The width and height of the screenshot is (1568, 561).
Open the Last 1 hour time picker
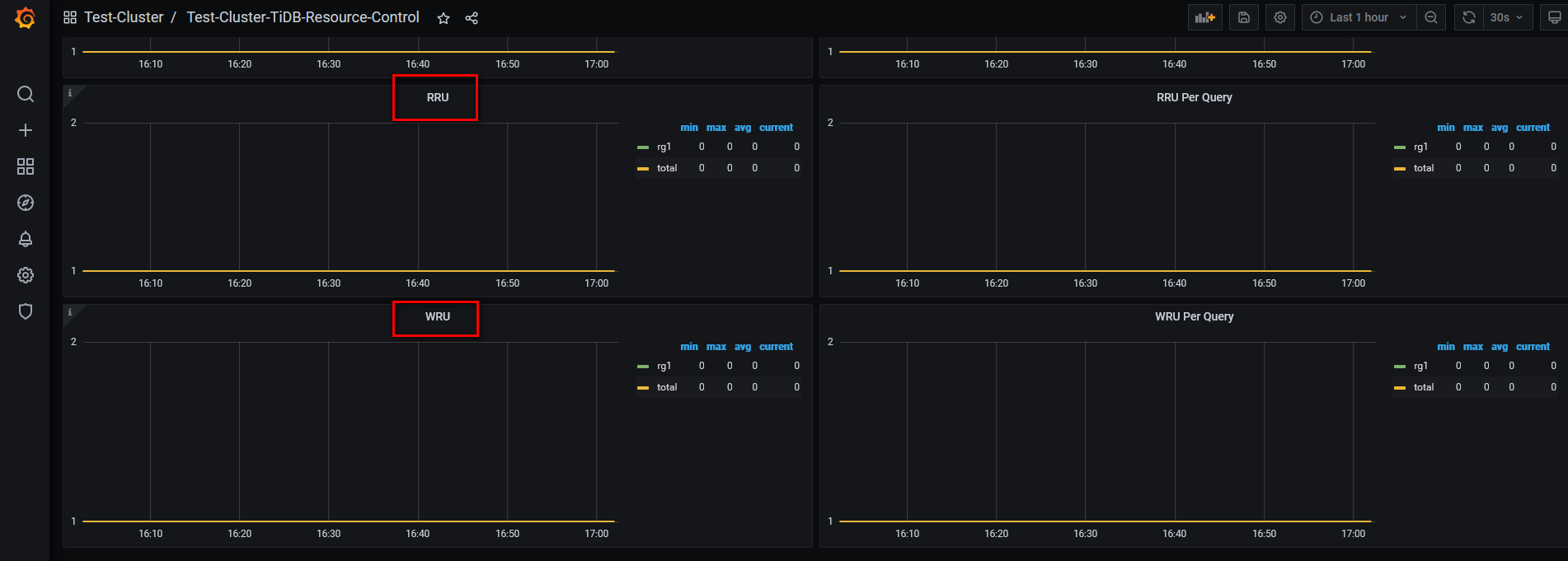1359,17
